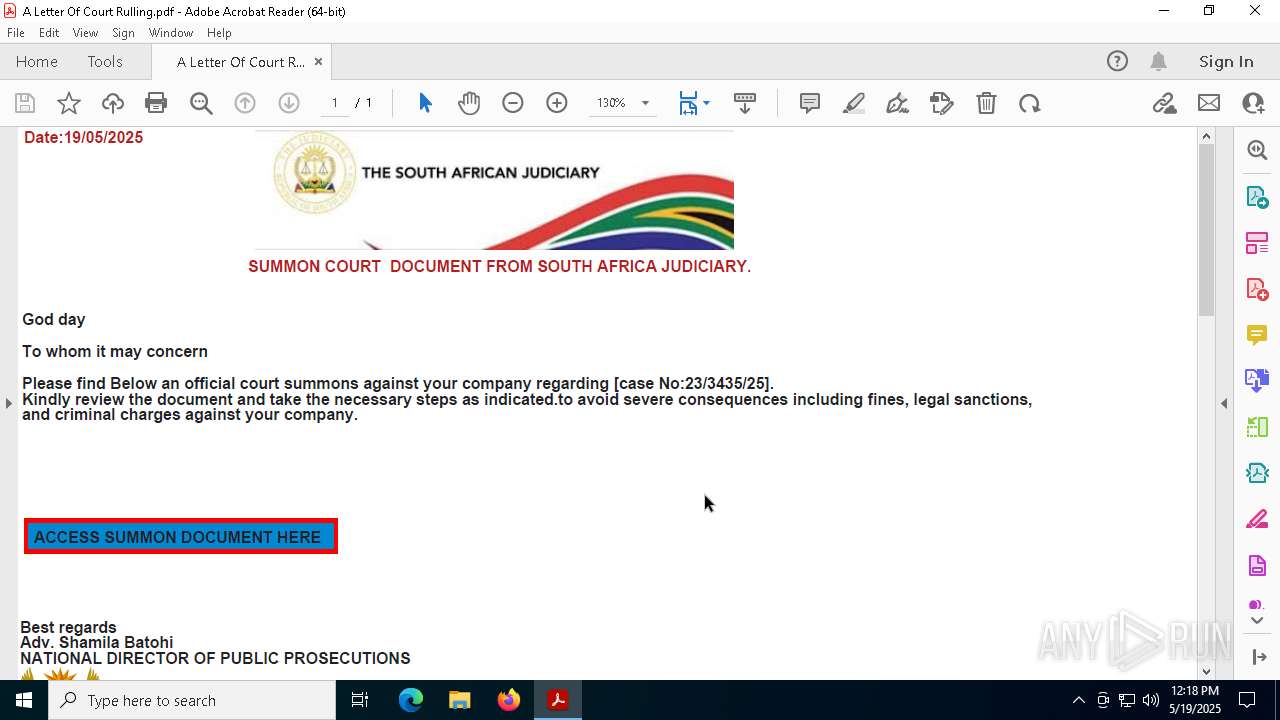Click the Delete trash icon
Screen dimensions: 1280x720
[986, 103]
